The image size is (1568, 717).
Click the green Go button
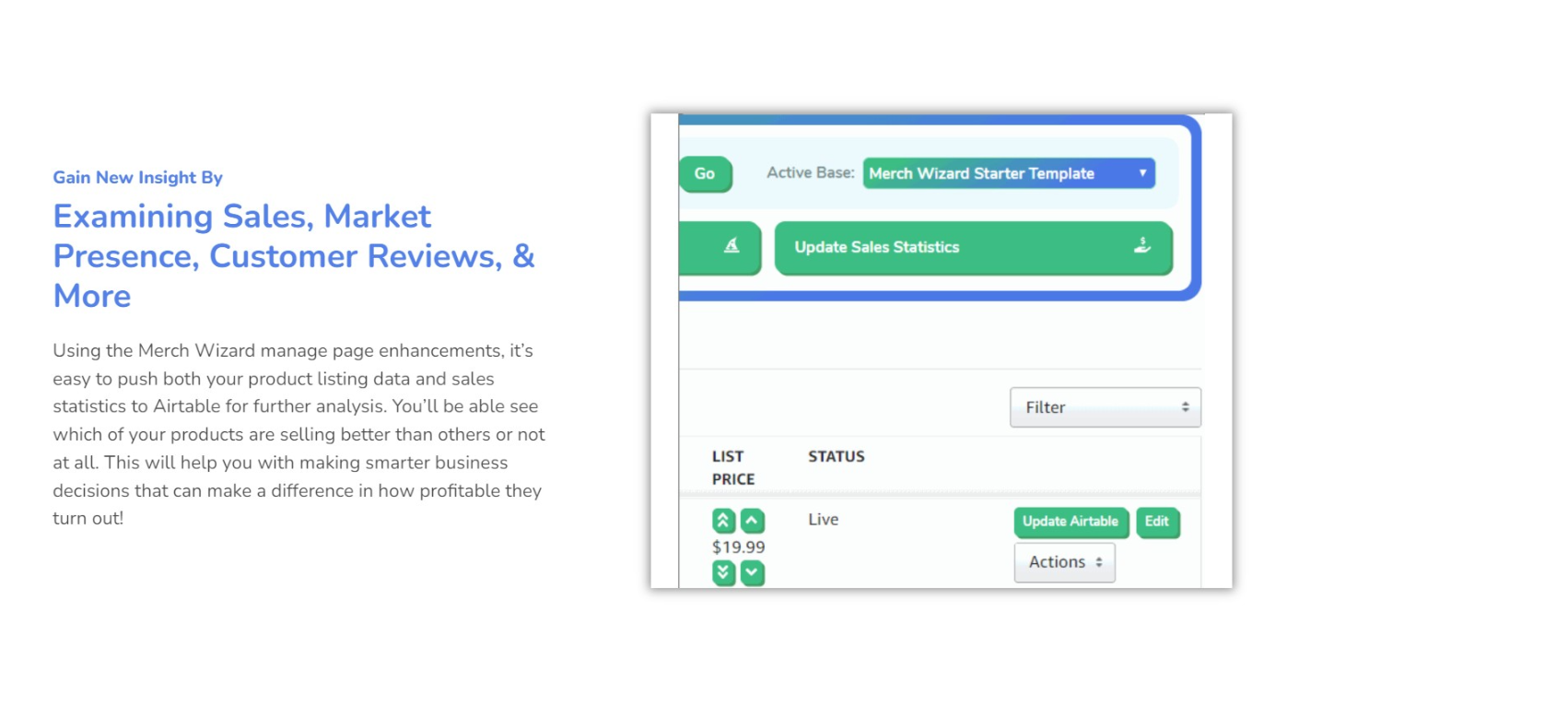705,174
